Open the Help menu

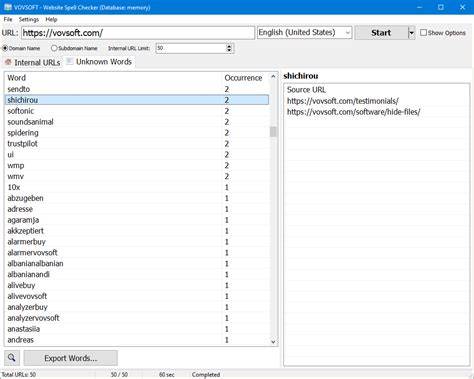pyautogui.click(x=51, y=19)
